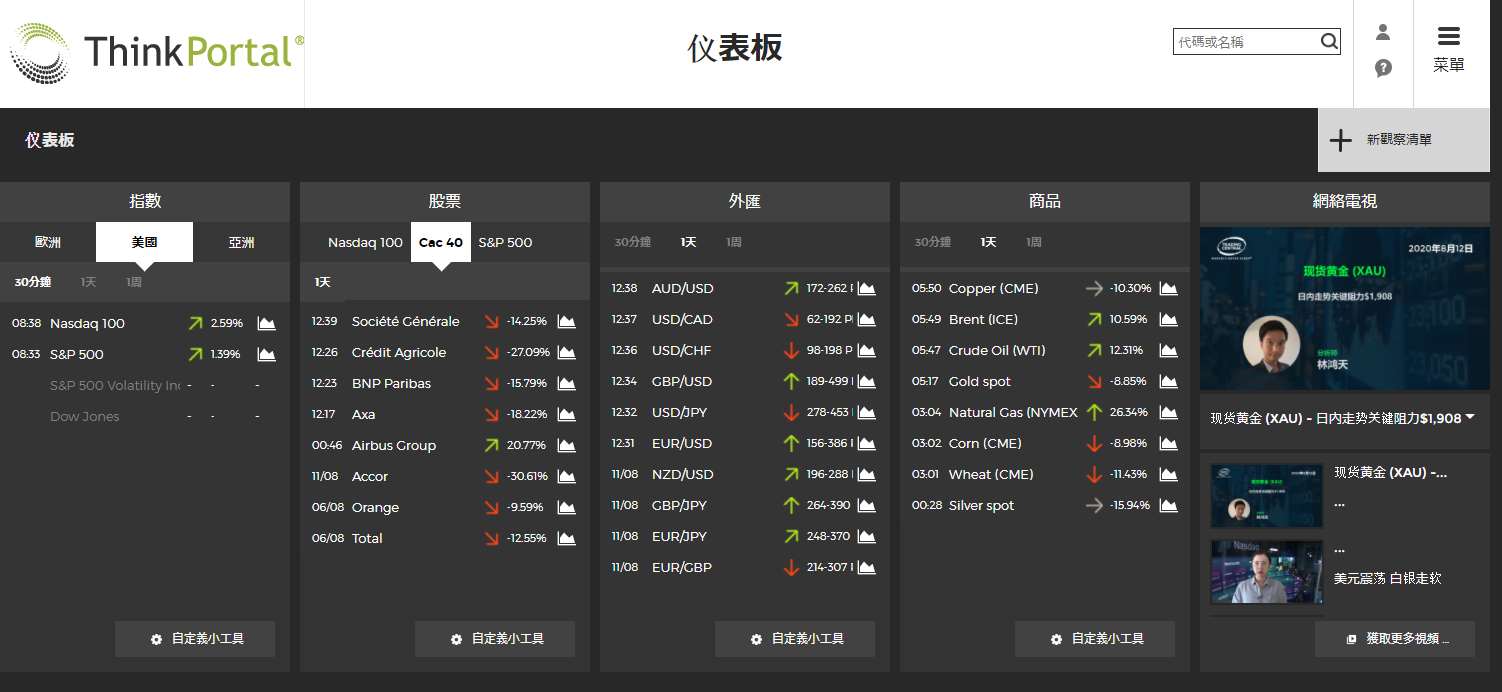Open the user account icon

[x=1383, y=32]
